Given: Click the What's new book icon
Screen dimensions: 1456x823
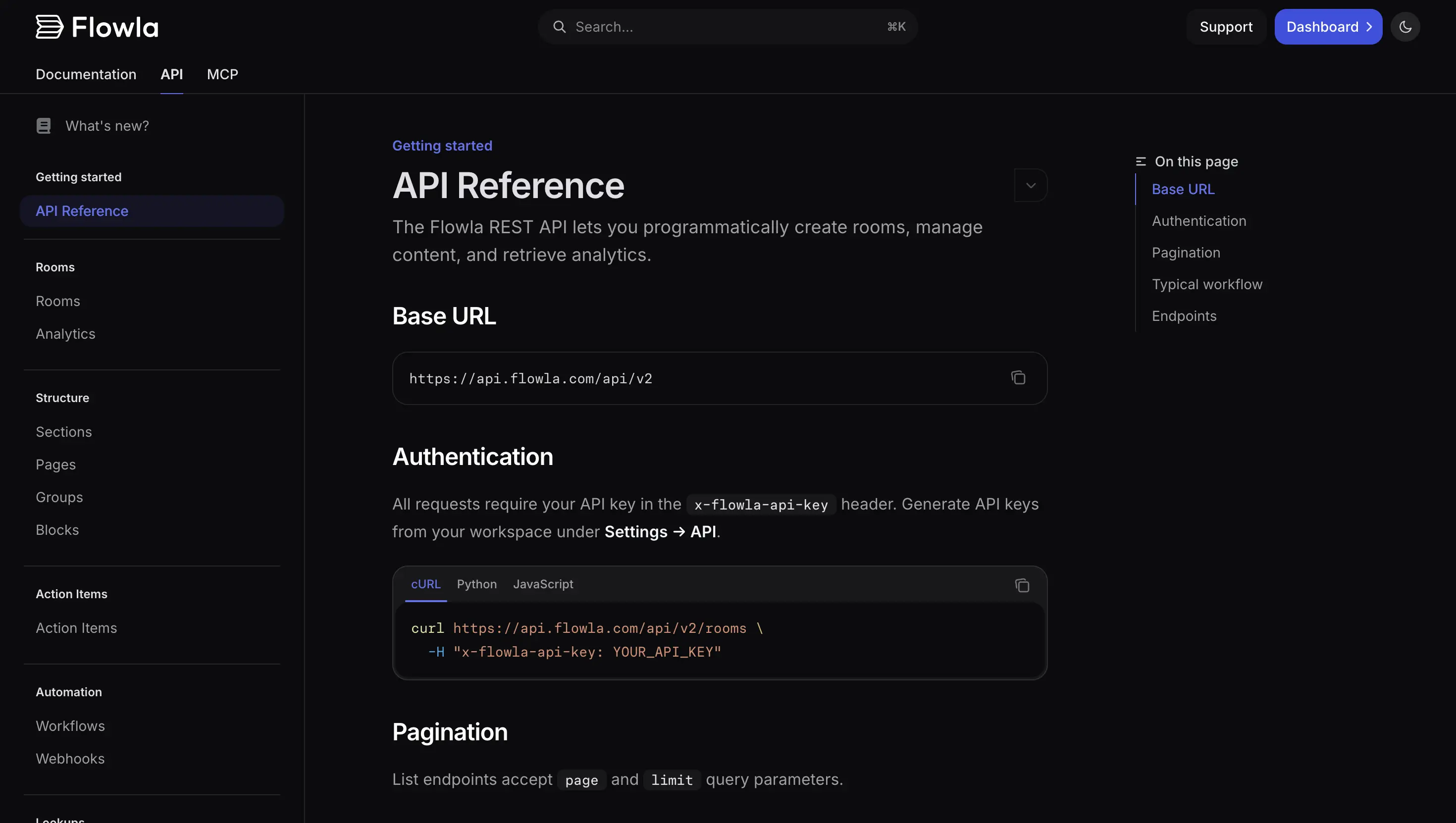Looking at the screenshot, I should [44, 125].
